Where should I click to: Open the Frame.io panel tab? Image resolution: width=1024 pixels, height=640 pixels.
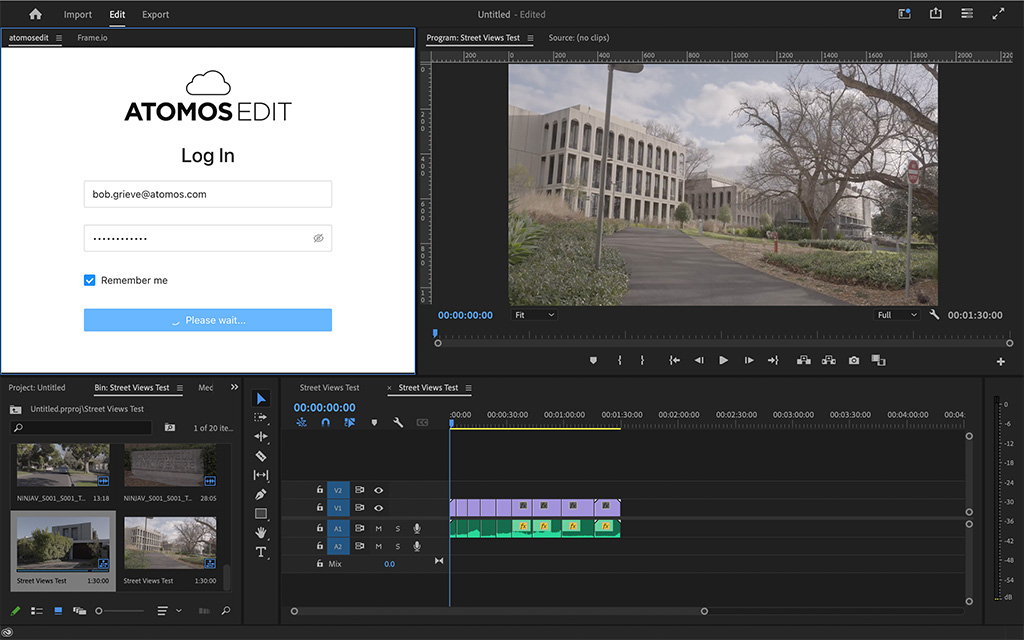(x=92, y=38)
